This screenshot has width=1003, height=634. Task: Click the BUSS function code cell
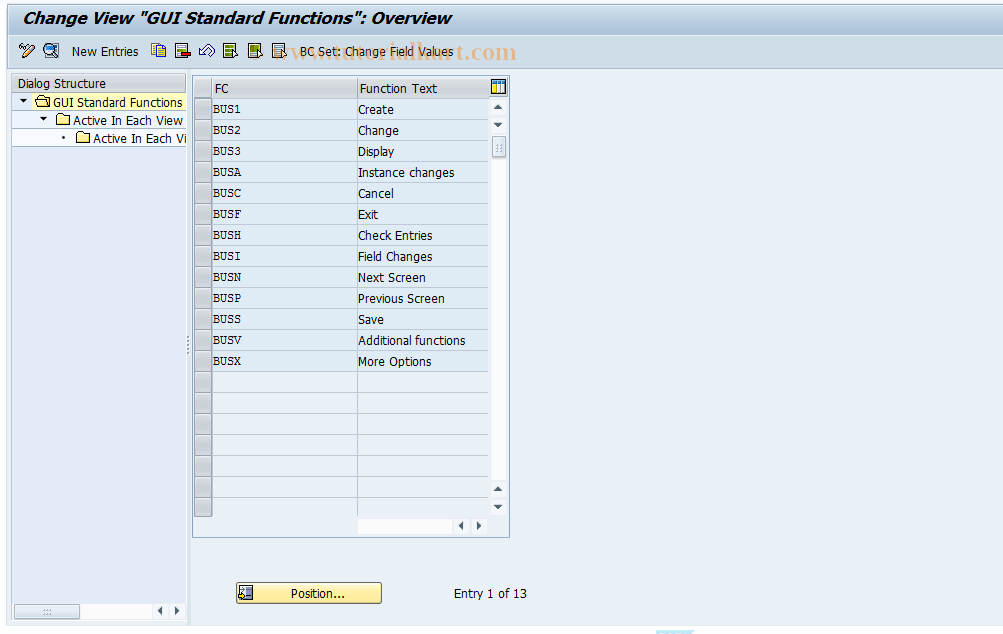click(x=284, y=319)
